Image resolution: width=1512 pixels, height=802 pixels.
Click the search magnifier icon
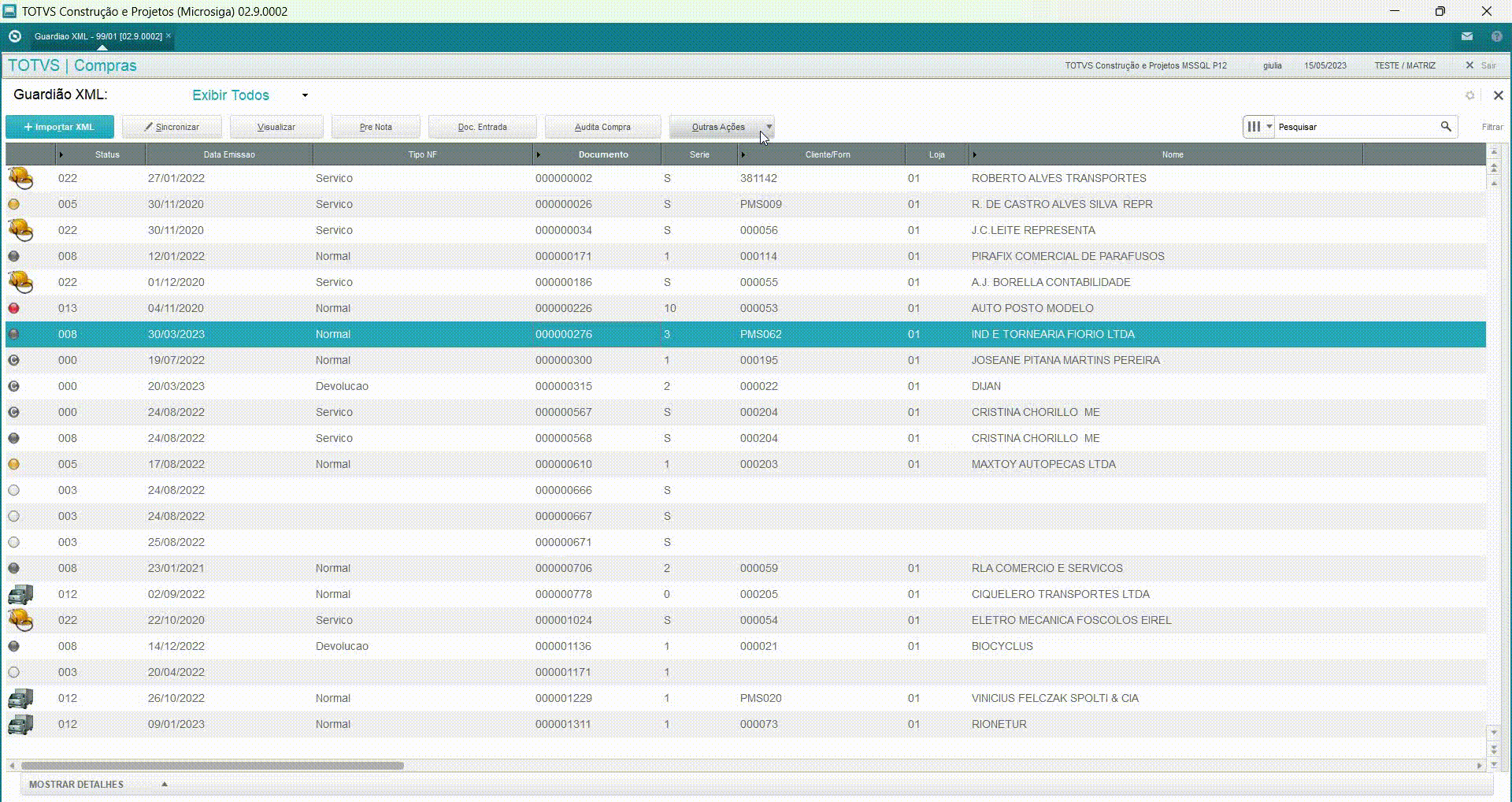tap(1446, 126)
